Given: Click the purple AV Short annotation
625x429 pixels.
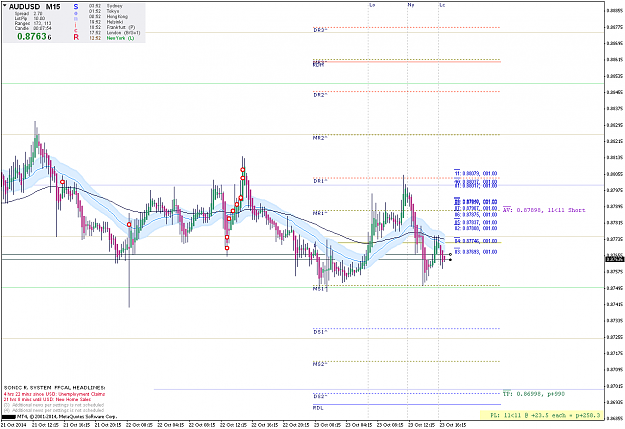Looking at the screenshot, I should [544, 210].
